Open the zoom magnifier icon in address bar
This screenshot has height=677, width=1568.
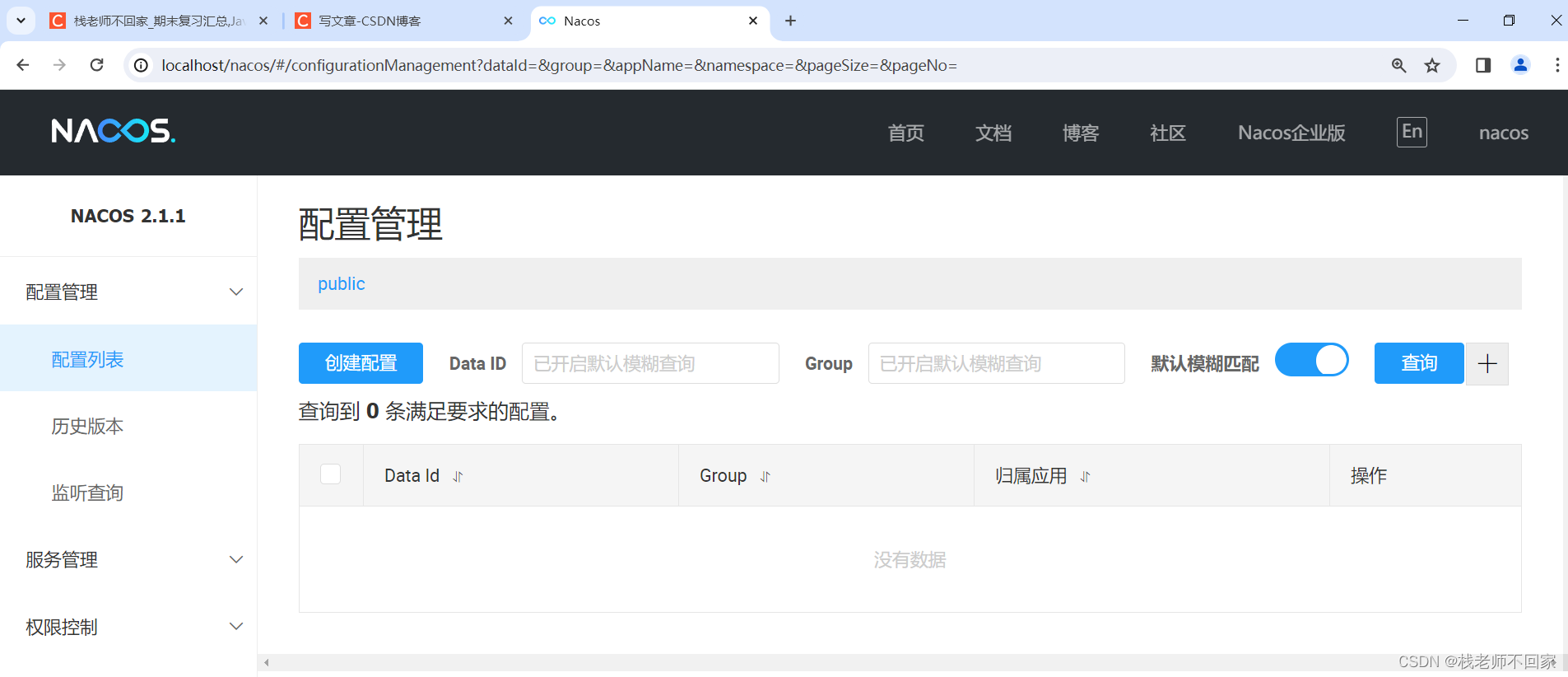(1398, 65)
